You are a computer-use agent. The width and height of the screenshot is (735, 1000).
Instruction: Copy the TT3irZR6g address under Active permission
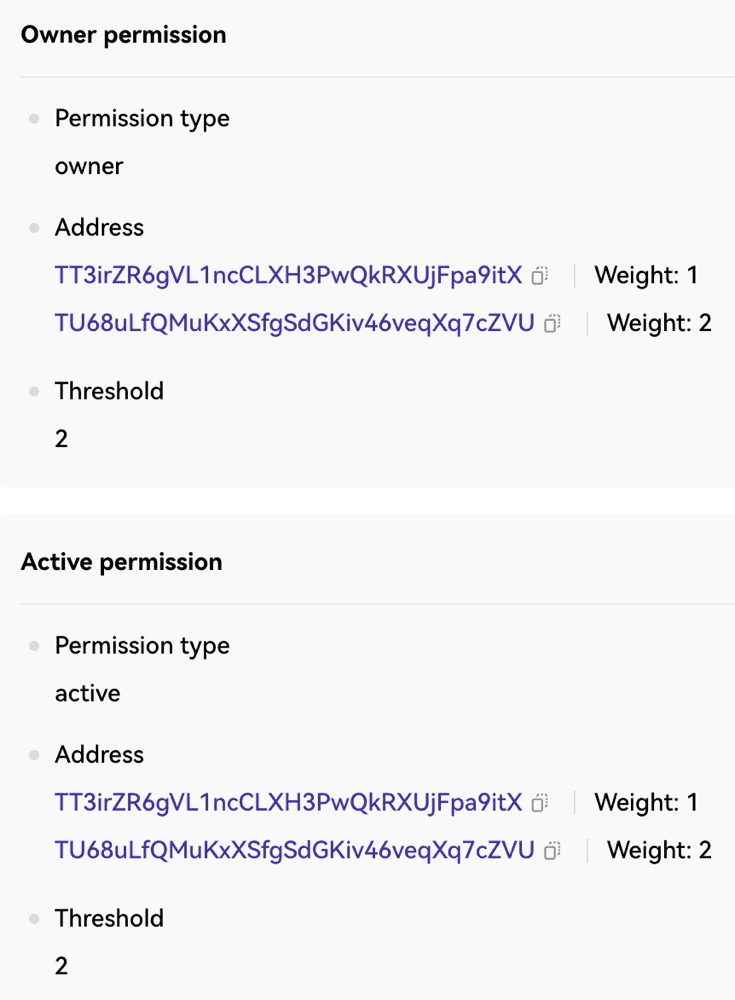point(540,802)
